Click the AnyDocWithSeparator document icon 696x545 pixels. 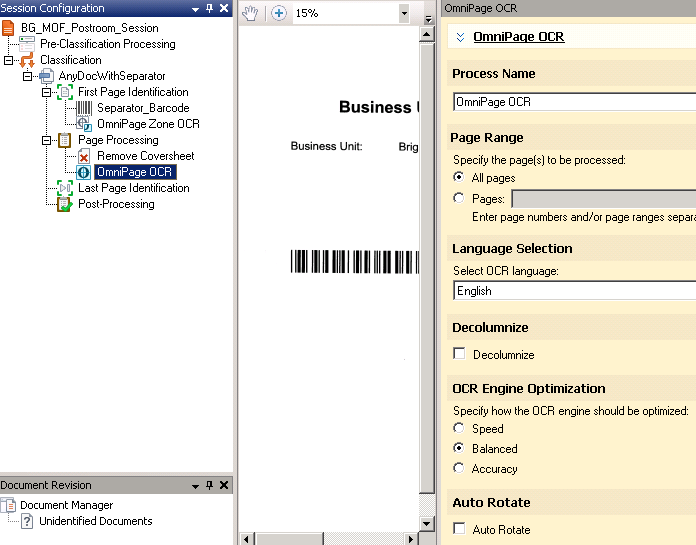[x=47, y=76]
